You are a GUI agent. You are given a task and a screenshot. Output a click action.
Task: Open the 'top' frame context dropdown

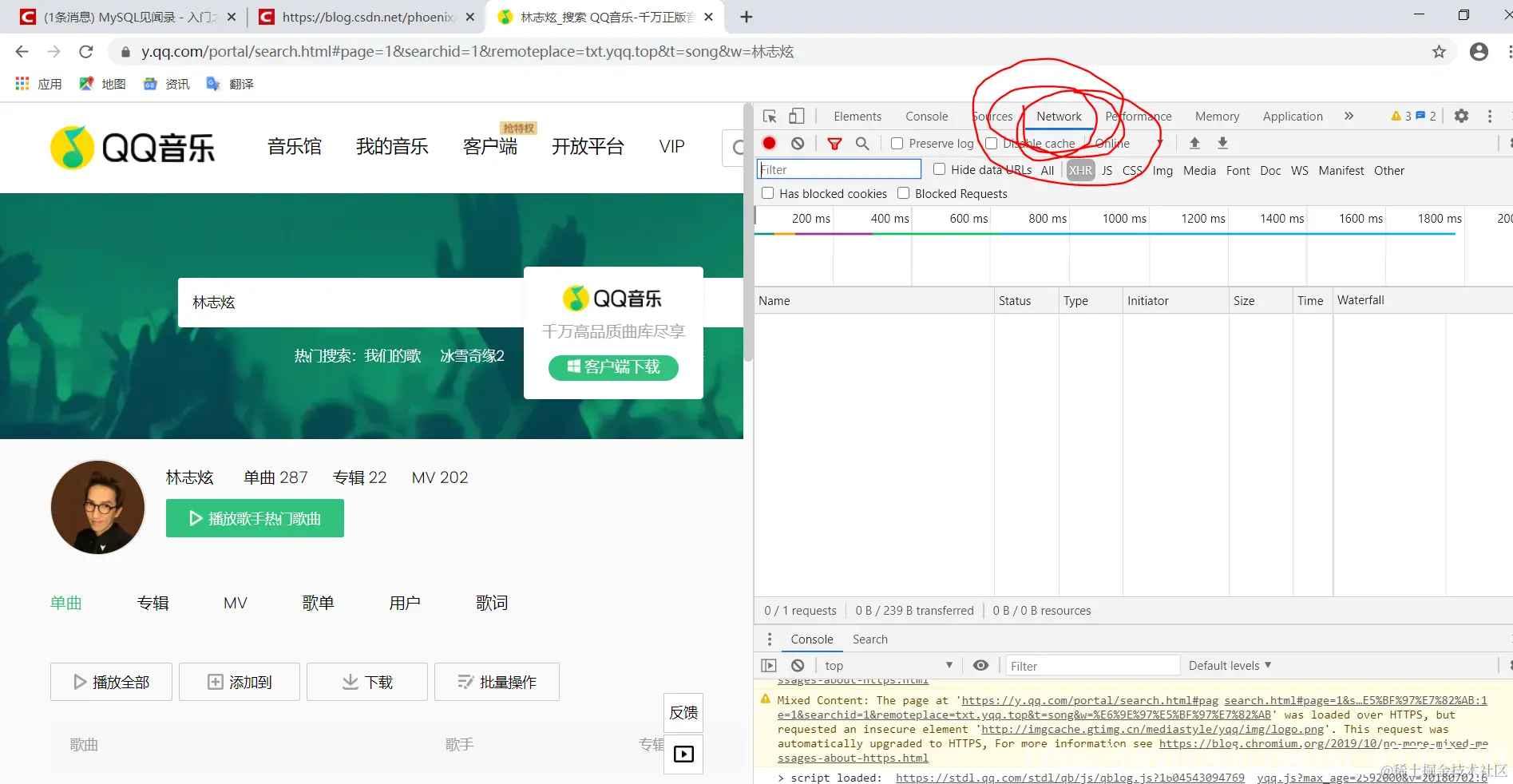pos(889,665)
